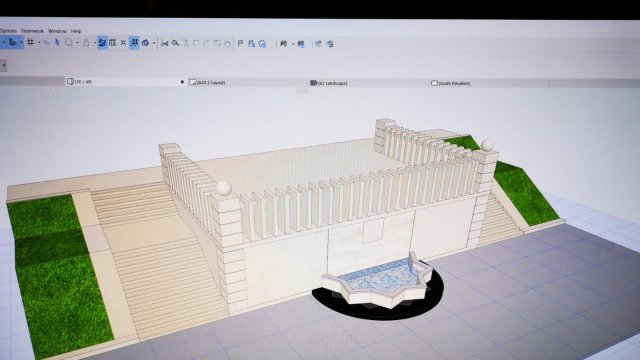640x360 pixels.
Task: Select the star-shaped fountain in 3D model
Action: (378, 279)
